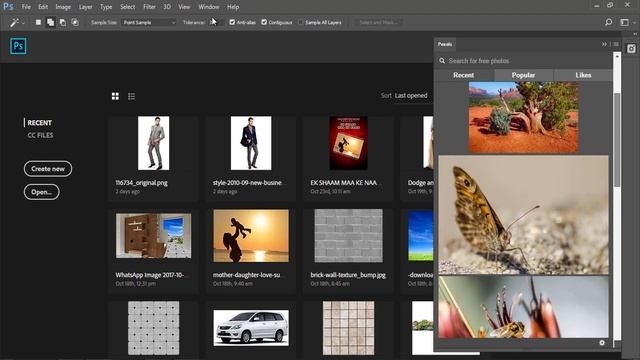Open the Type menu
The height and width of the screenshot is (360, 640).
click(106, 7)
